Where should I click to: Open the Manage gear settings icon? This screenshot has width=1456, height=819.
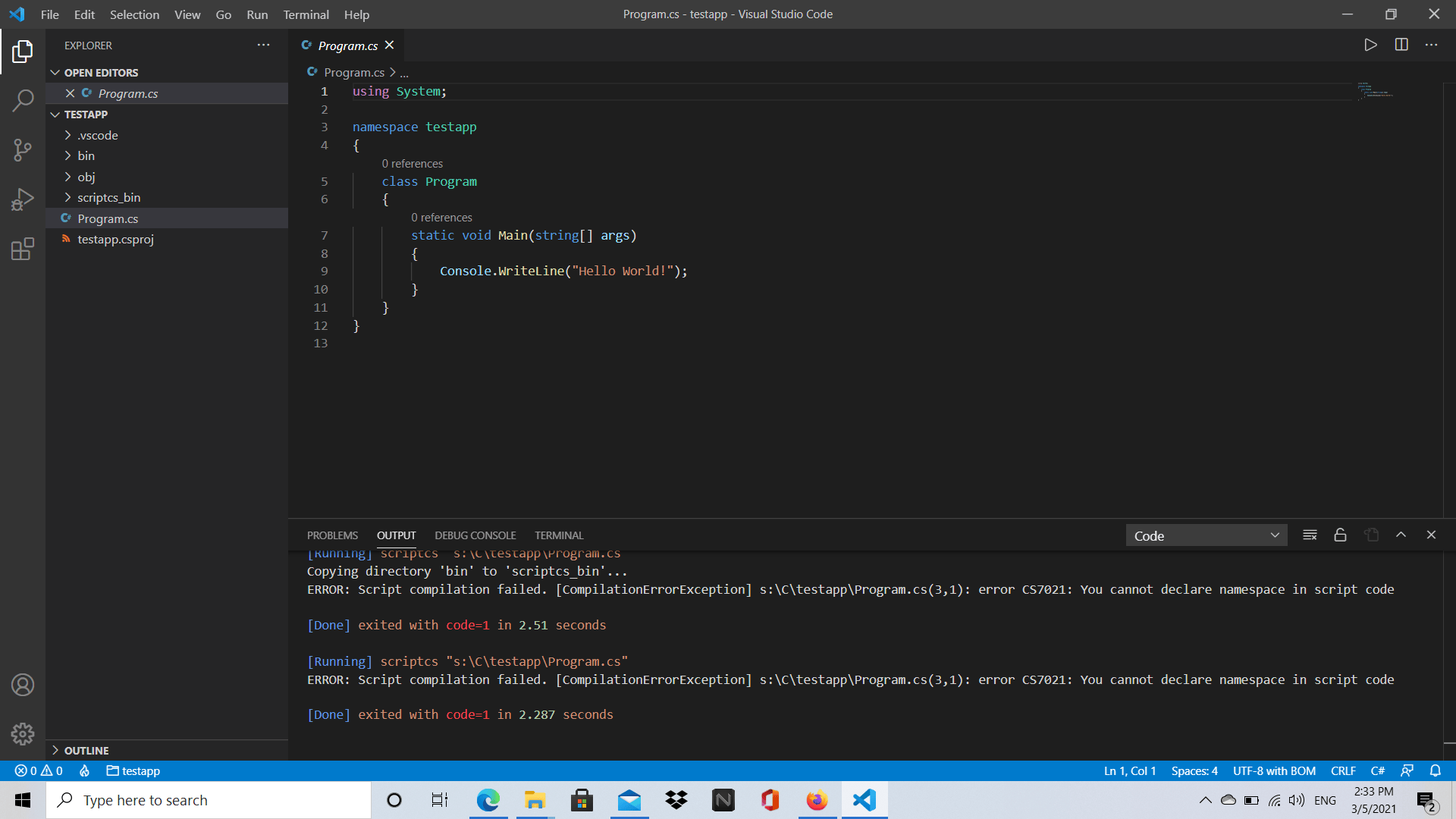[x=23, y=733]
